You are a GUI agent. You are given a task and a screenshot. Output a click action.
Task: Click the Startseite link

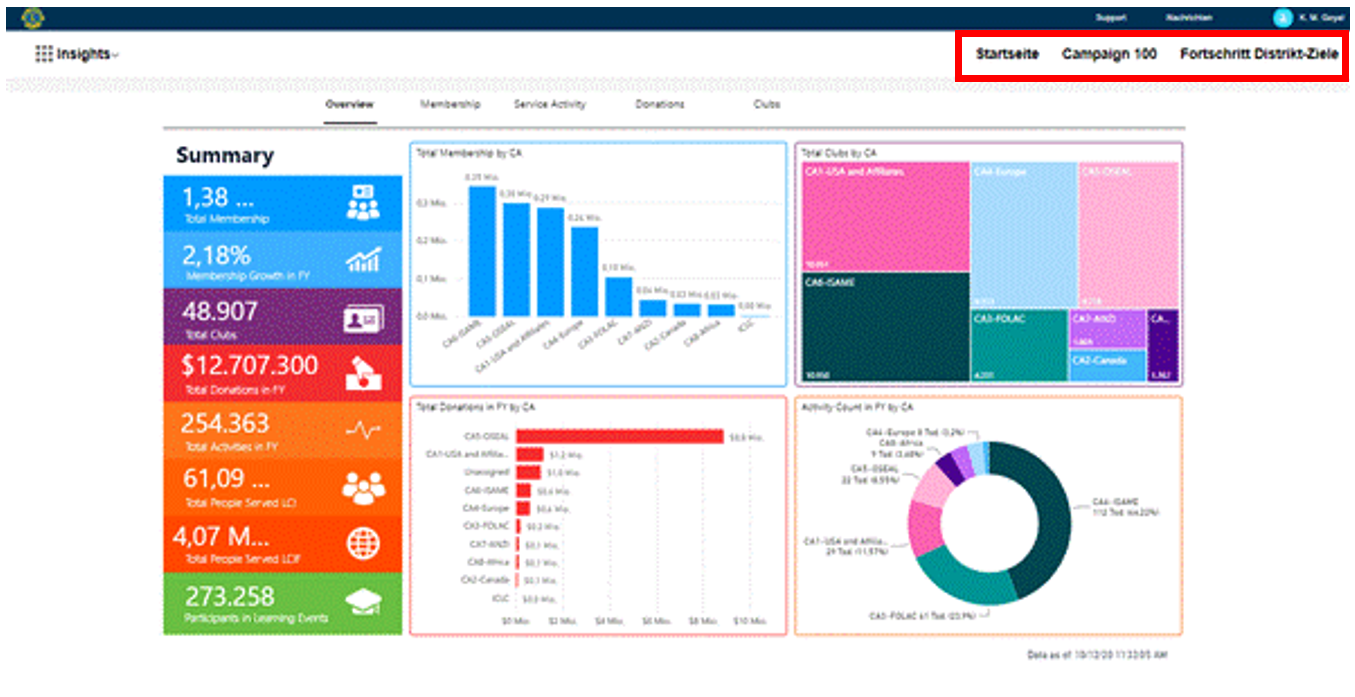coord(1007,54)
